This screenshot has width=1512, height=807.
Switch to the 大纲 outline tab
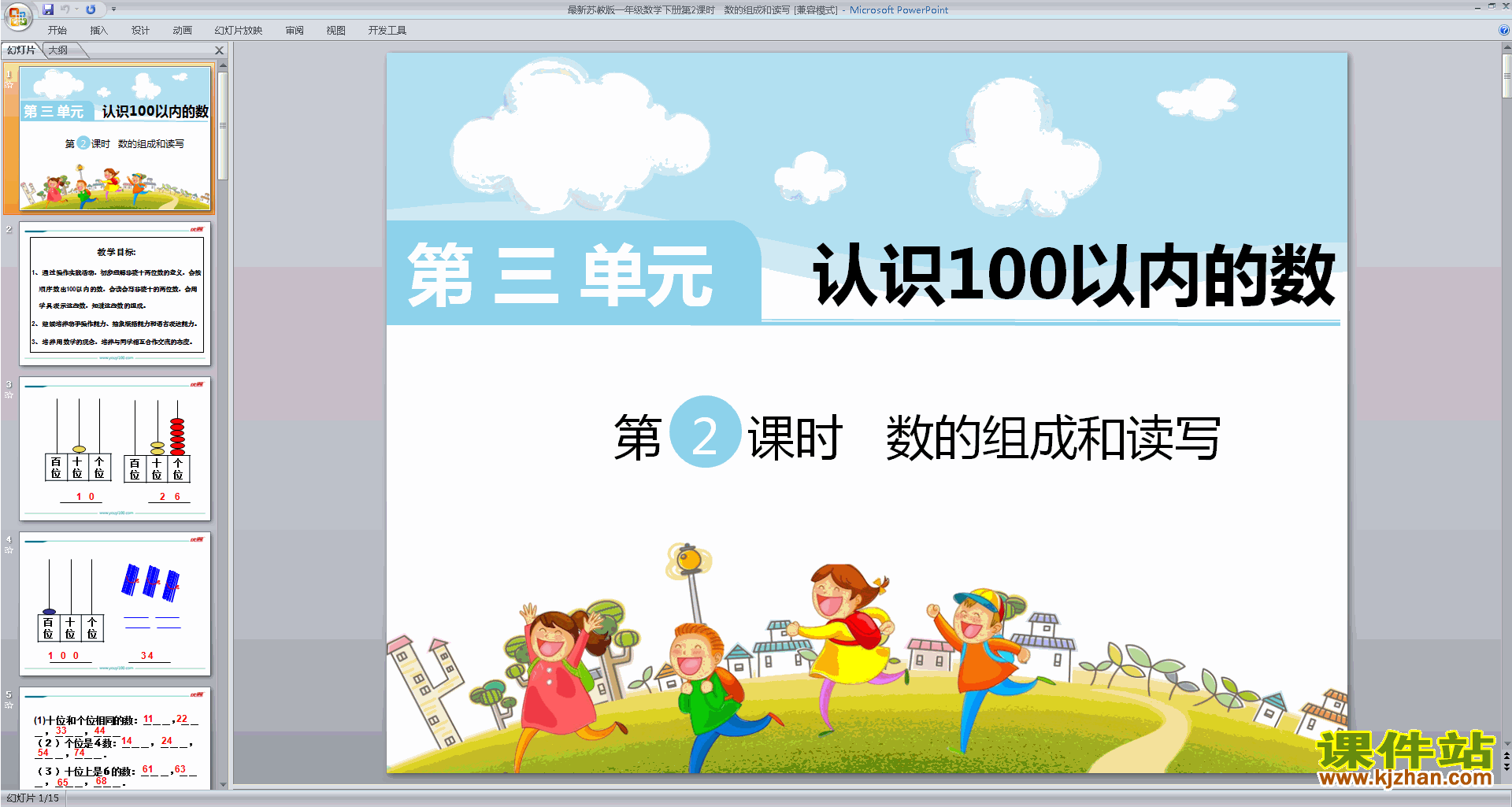coord(59,50)
